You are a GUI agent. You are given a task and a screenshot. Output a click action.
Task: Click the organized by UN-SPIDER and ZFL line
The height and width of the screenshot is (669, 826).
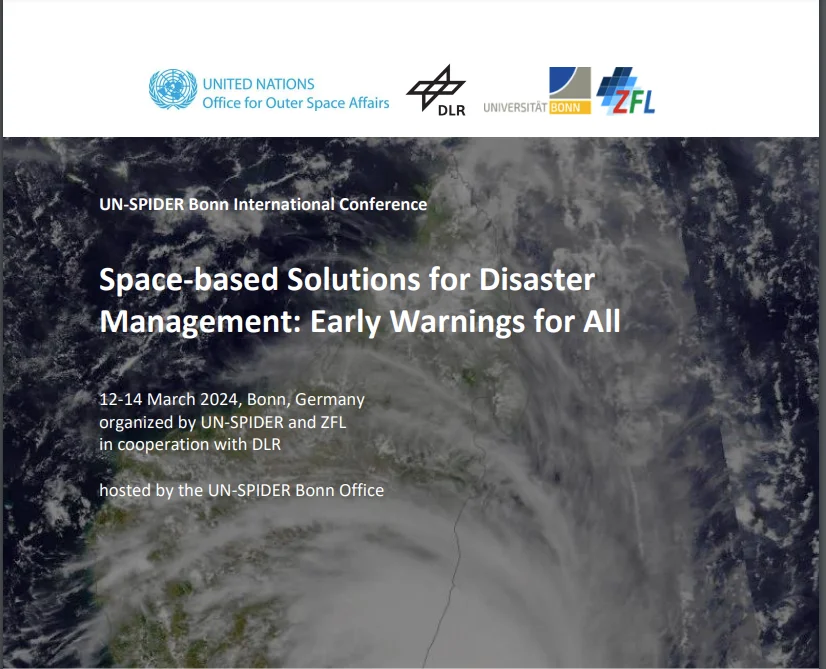(223, 422)
